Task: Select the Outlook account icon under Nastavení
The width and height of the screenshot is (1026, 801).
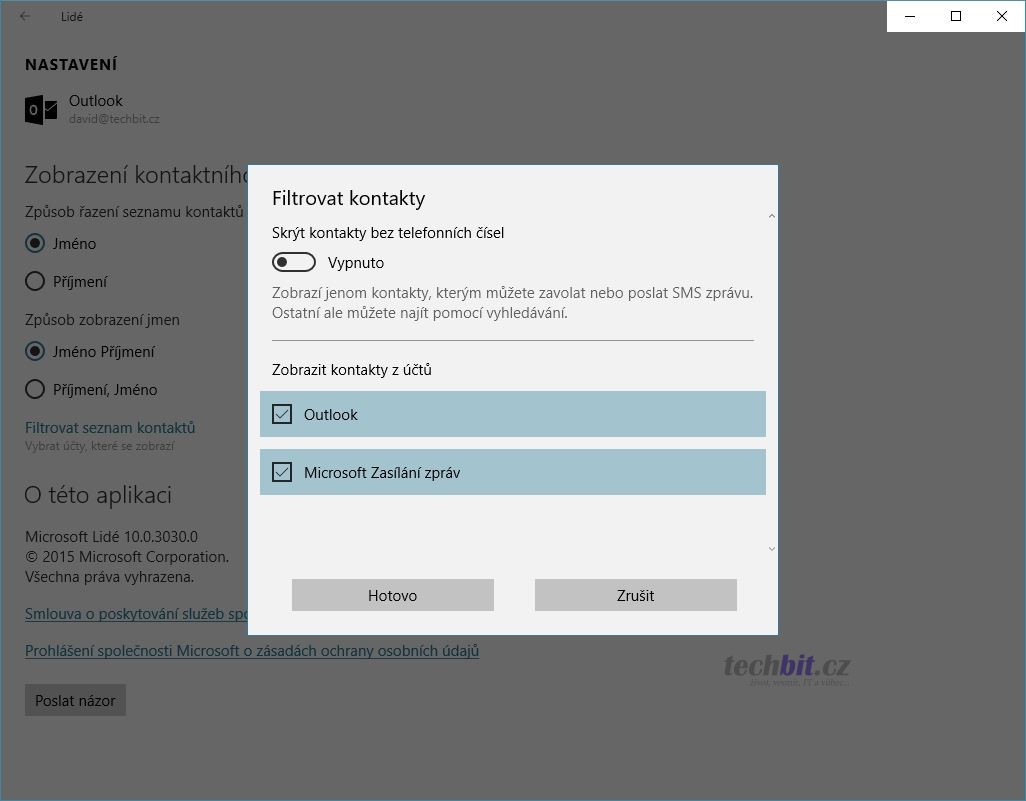Action: (41, 109)
